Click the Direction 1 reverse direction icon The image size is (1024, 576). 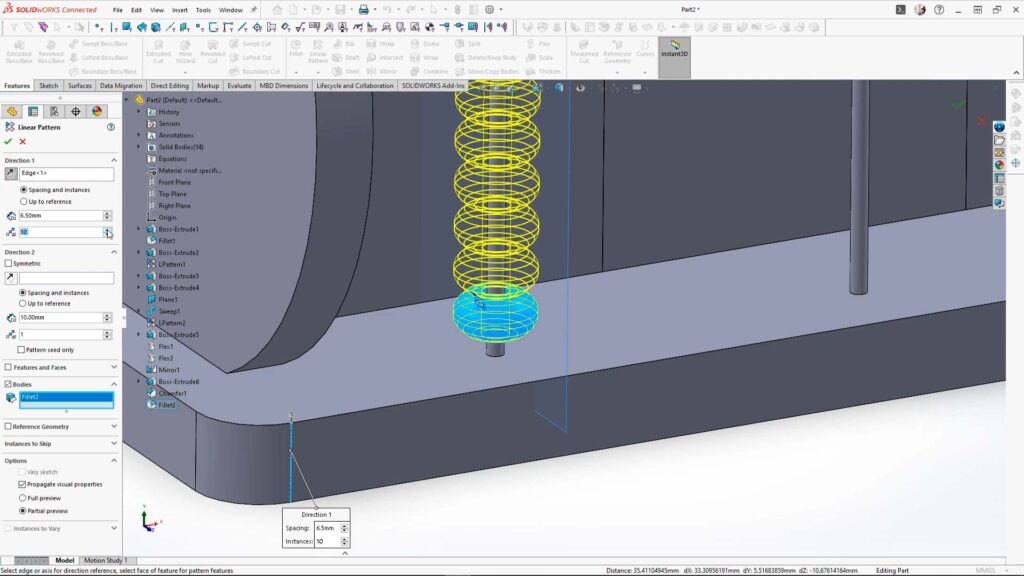11,174
